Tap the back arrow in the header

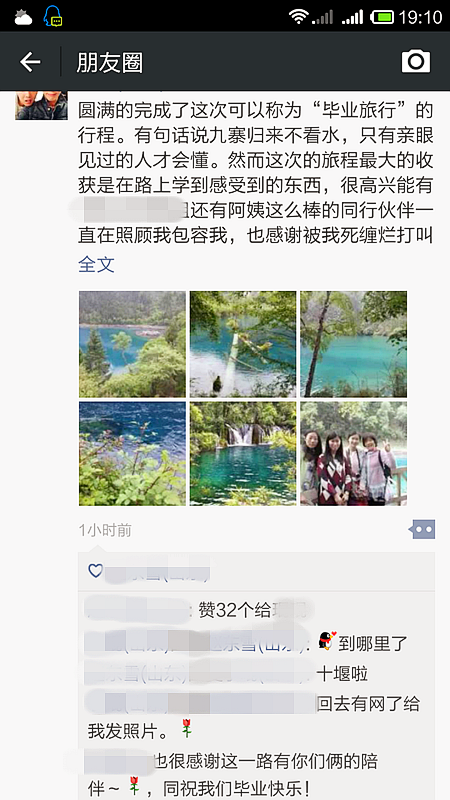point(30,62)
